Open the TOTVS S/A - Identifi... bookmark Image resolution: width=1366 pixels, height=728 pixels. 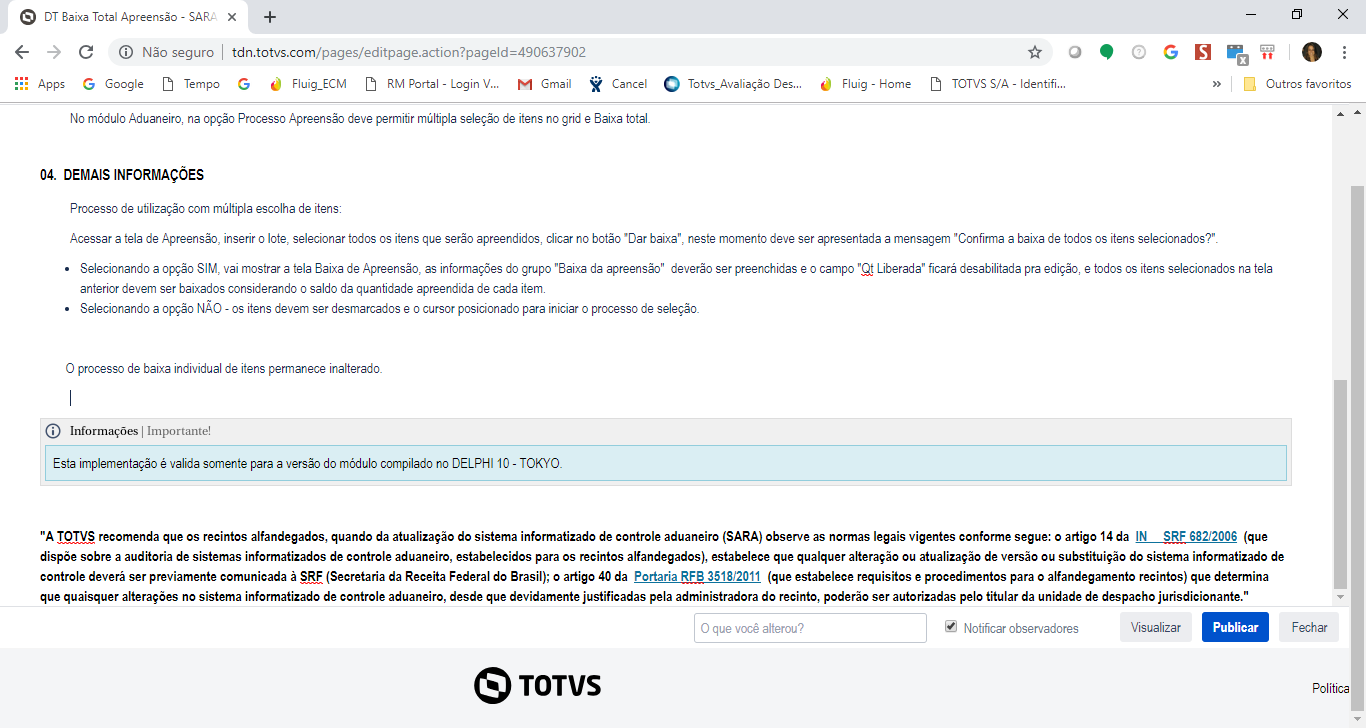pos(997,84)
